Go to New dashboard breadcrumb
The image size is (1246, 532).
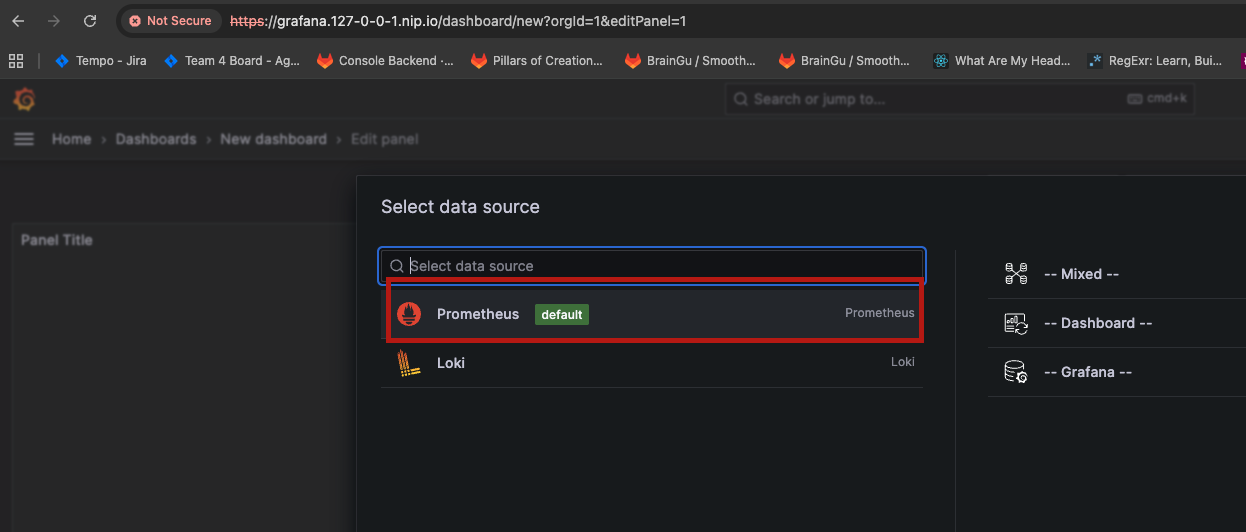(273, 139)
